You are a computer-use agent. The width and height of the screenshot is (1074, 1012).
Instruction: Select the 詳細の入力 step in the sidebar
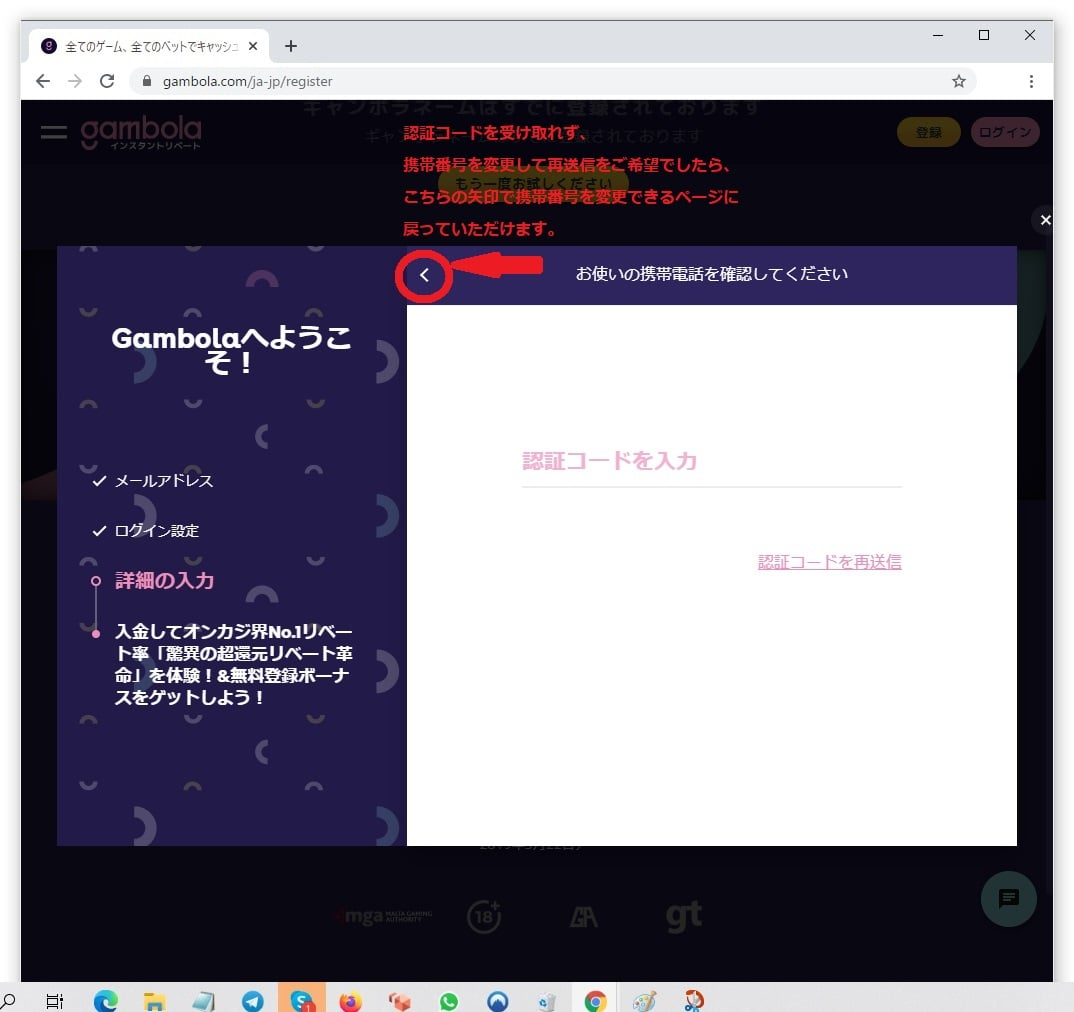point(164,580)
